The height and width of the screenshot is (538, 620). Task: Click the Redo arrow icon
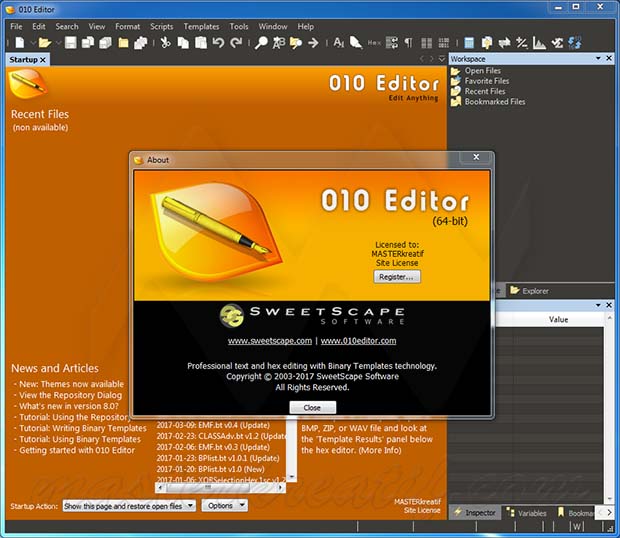tap(236, 42)
